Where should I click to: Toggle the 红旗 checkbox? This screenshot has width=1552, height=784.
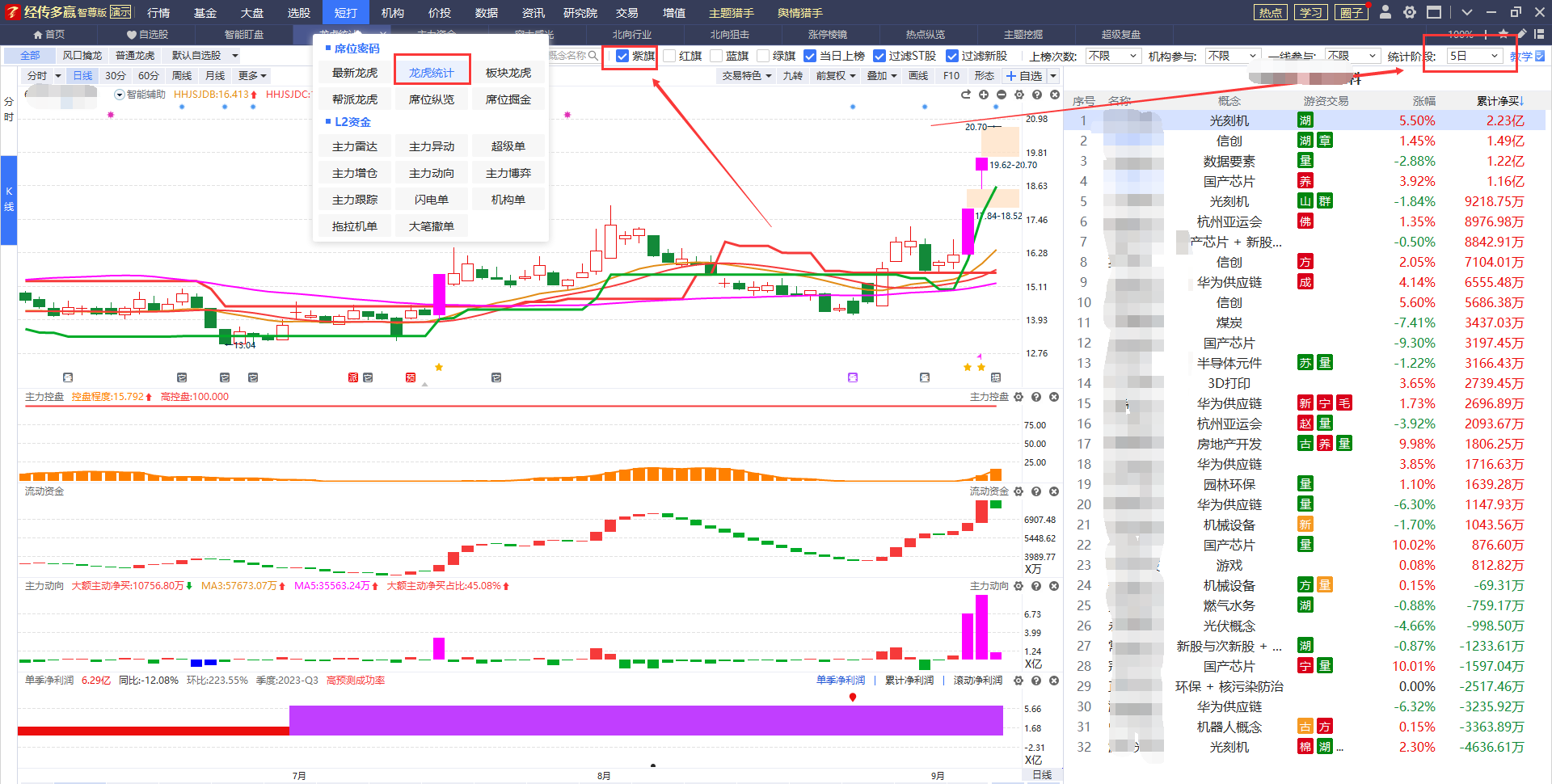(669, 56)
